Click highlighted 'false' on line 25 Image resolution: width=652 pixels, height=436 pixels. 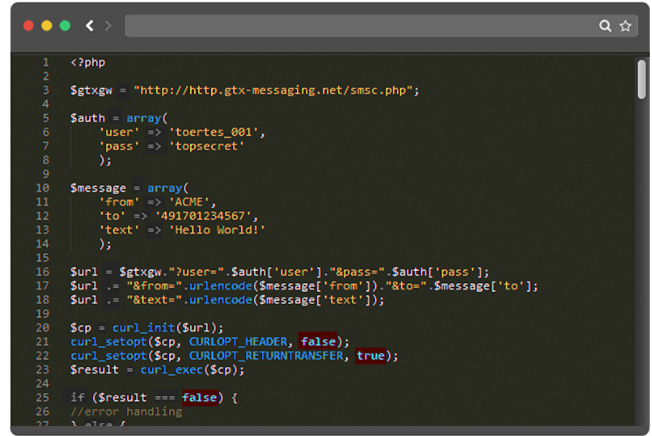click(x=200, y=398)
